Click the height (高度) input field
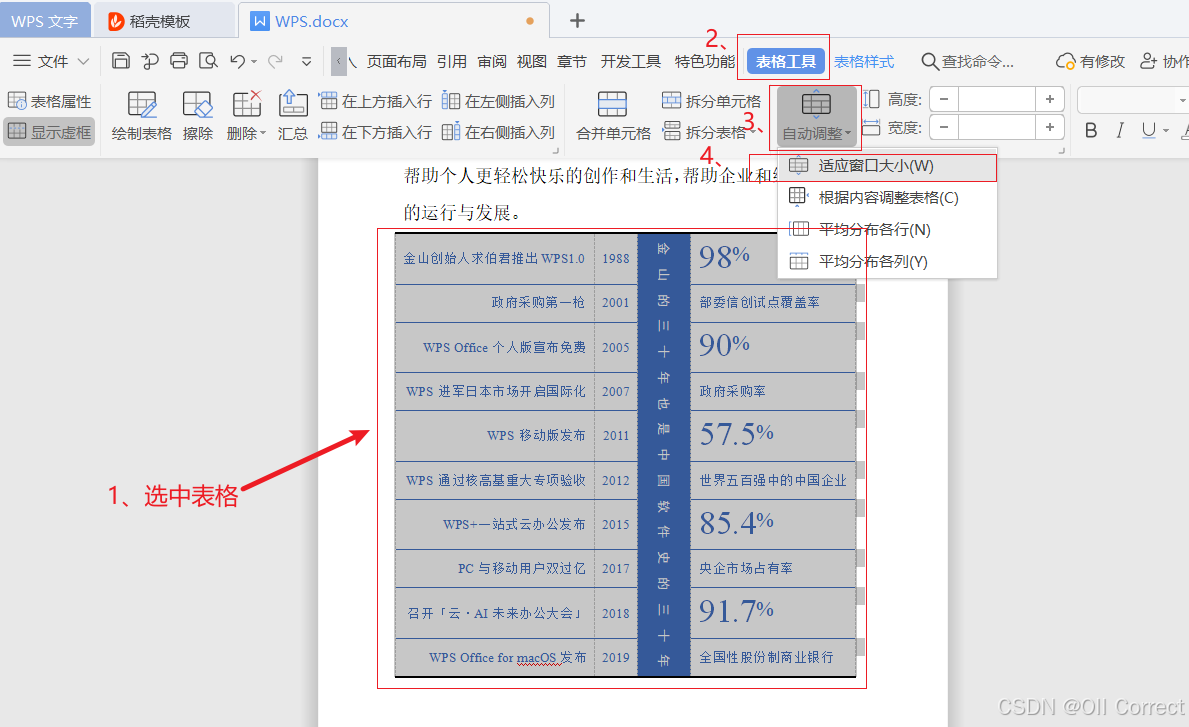Screen dimensions: 1189x727 pos(997,99)
